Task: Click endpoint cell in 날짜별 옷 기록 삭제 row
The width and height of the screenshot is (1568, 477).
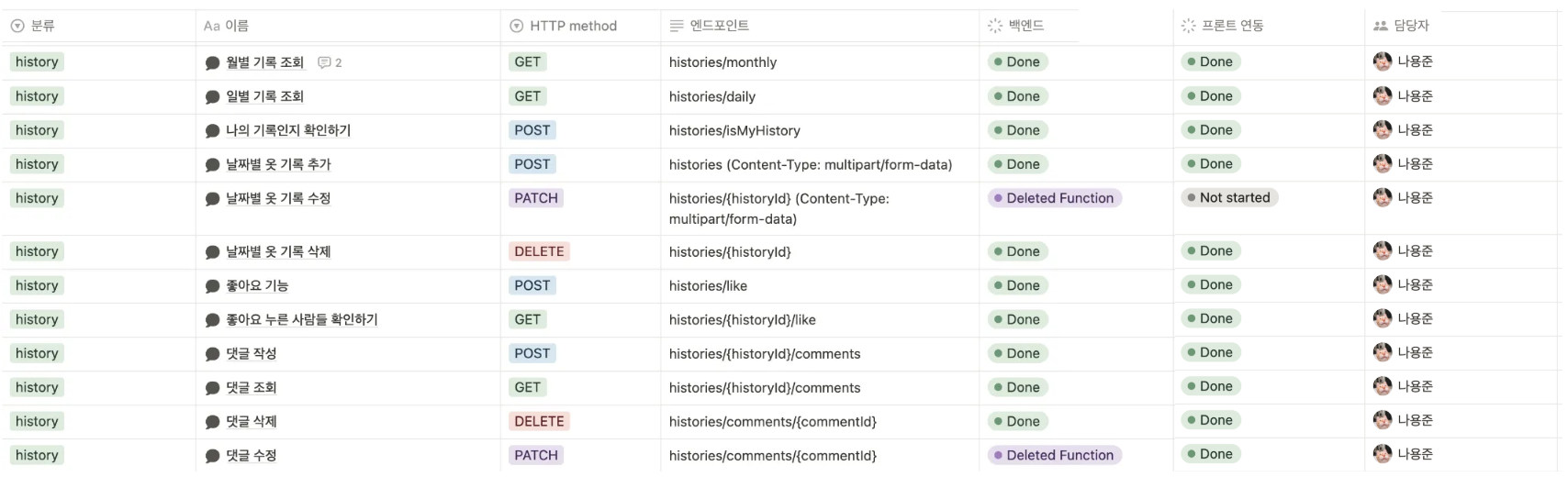Action: pyautogui.click(x=820, y=251)
